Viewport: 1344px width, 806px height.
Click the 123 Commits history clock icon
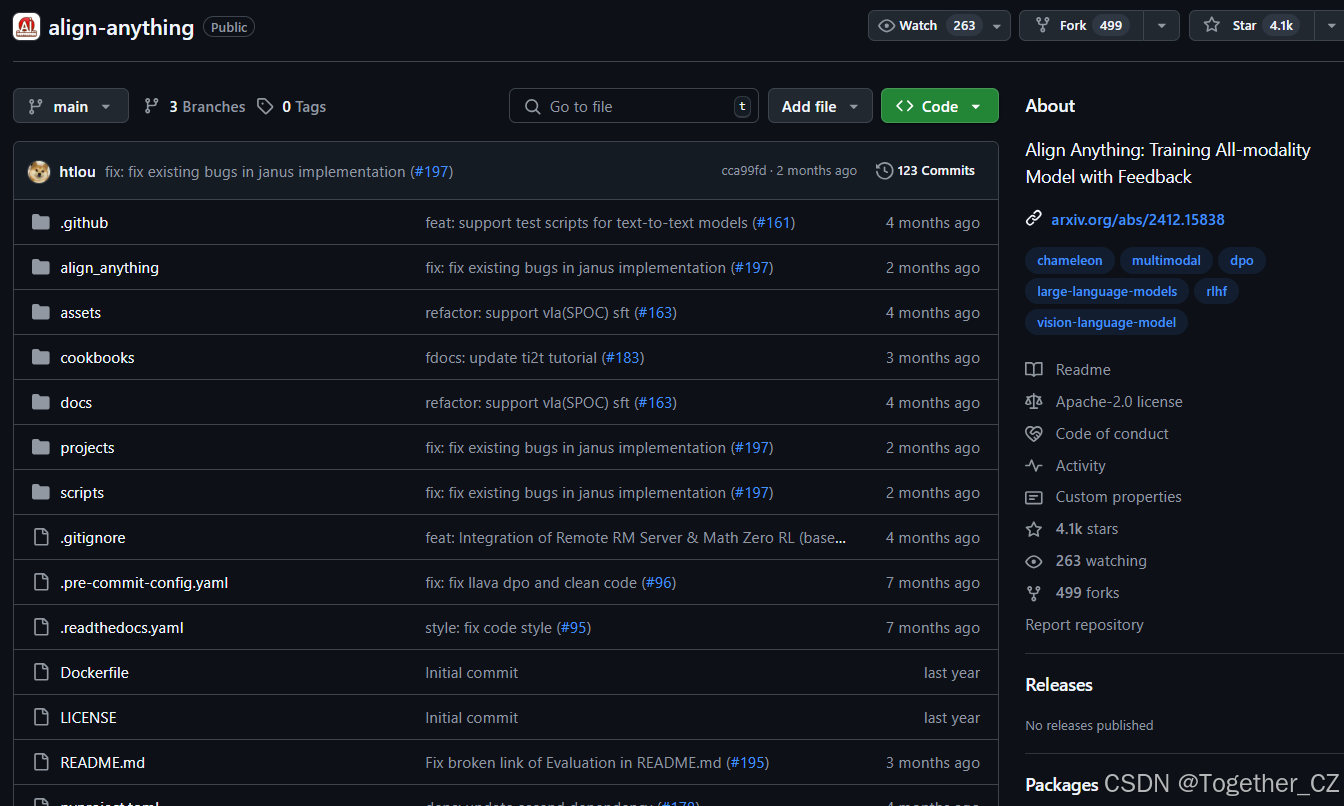(884, 170)
